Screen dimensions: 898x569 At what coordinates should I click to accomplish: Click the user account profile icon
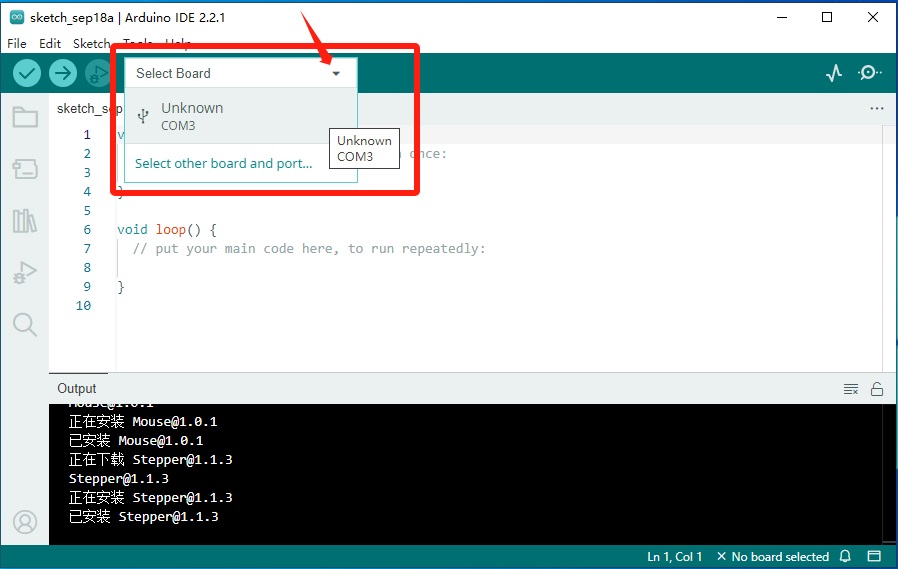click(x=25, y=522)
